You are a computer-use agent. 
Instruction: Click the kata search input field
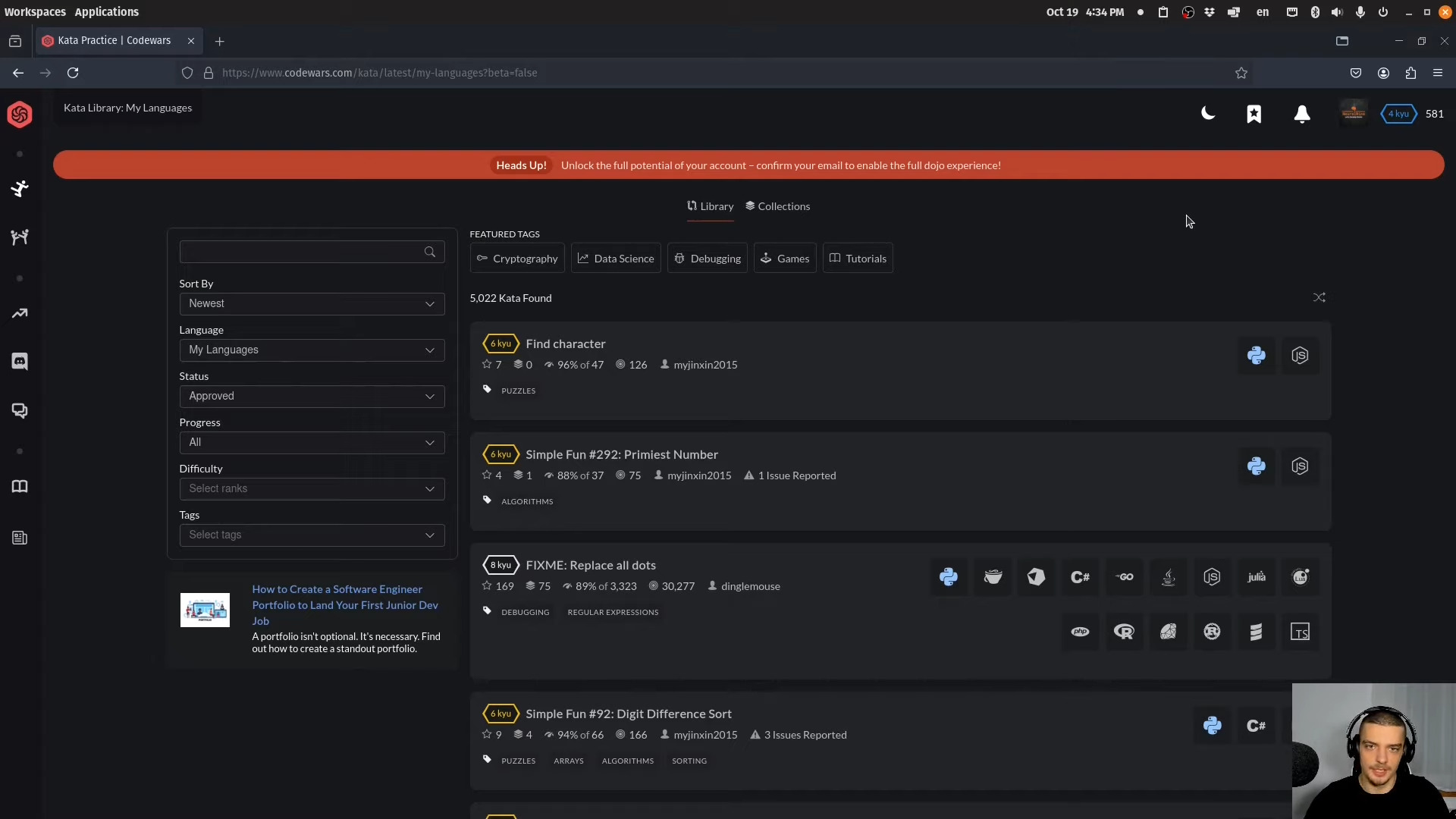312,252
